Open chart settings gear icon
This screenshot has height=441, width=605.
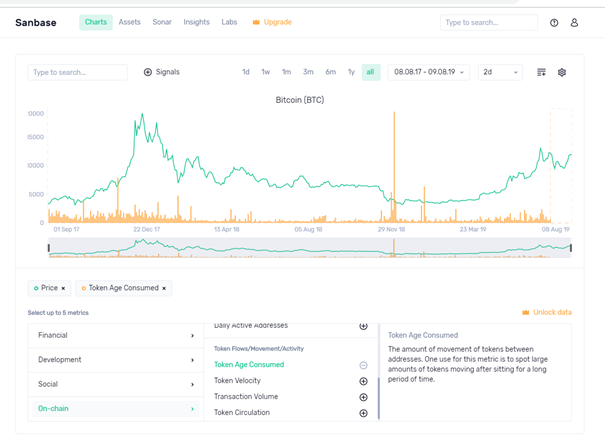(562, 72)
